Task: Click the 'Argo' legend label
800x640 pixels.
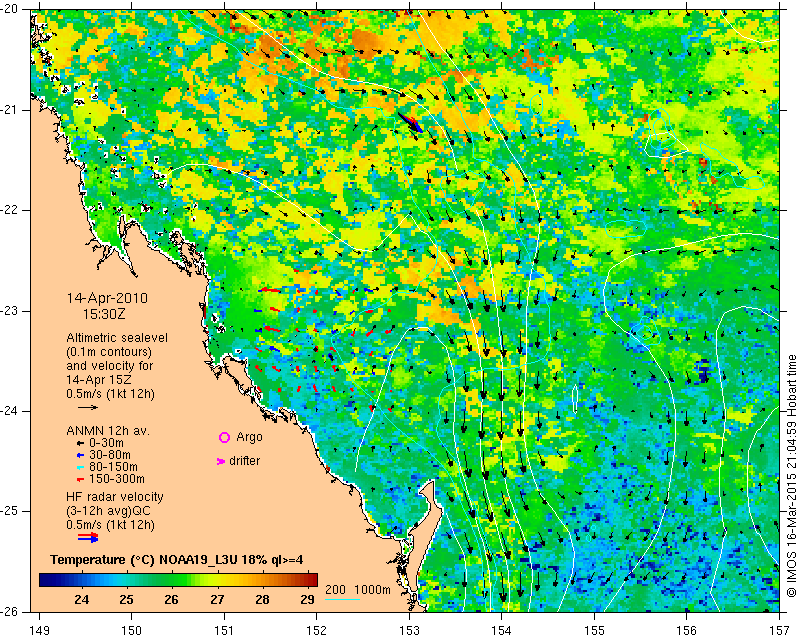Action: [249, 437]
